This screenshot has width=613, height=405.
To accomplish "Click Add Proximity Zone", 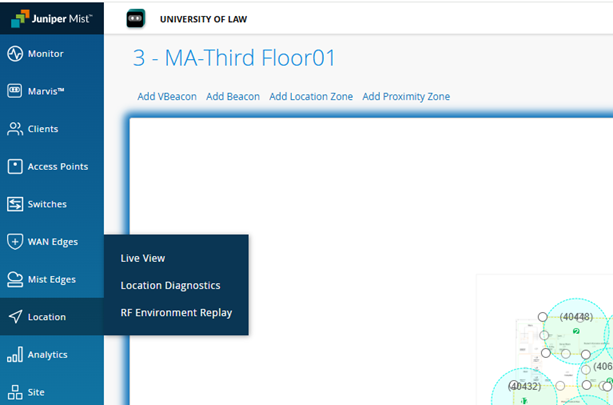I will point(406,97).
